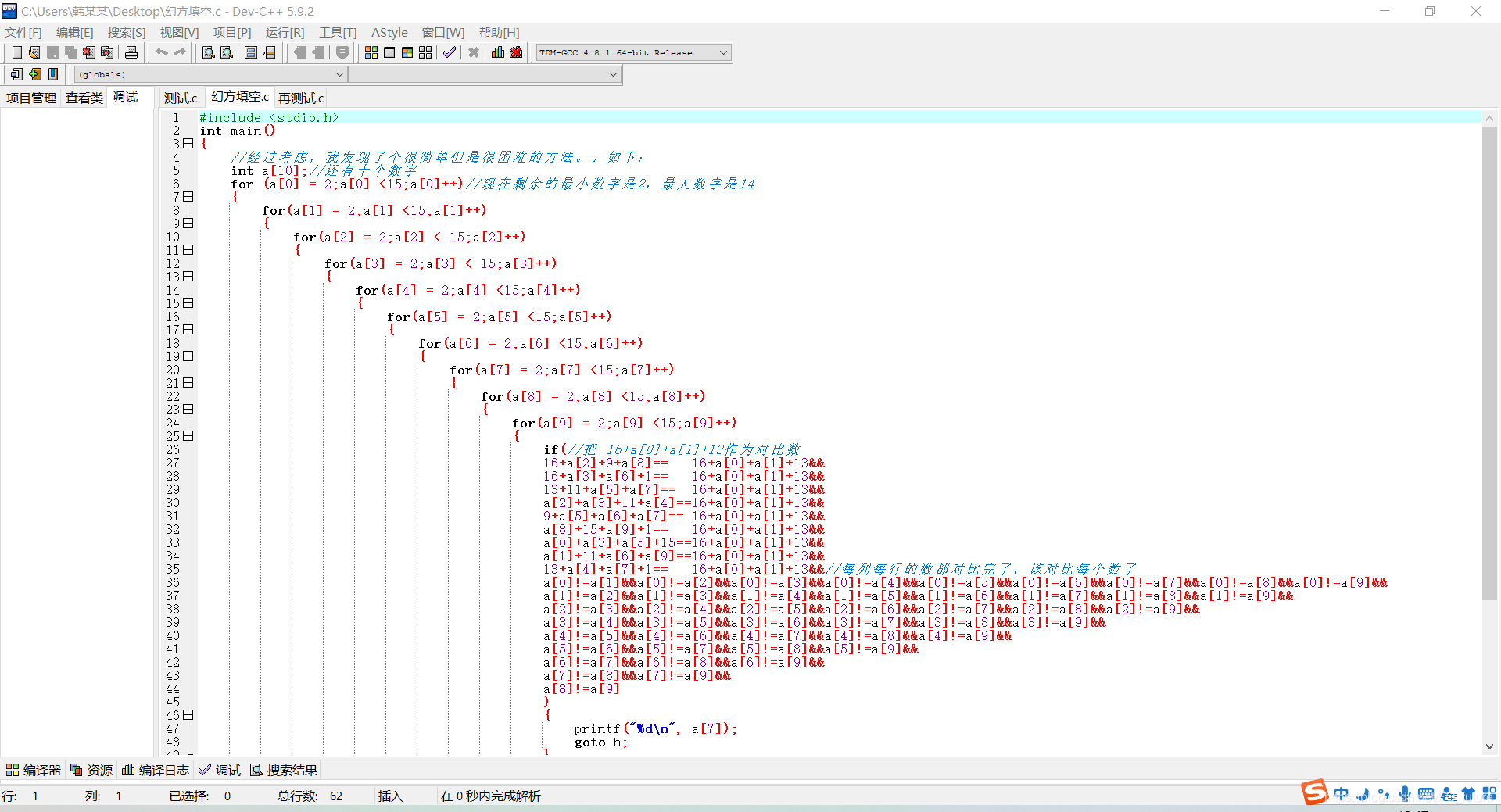Click the Insert icon in second toolbar
This screenshot has width=1501, height=812.
(x=16, y=74)
